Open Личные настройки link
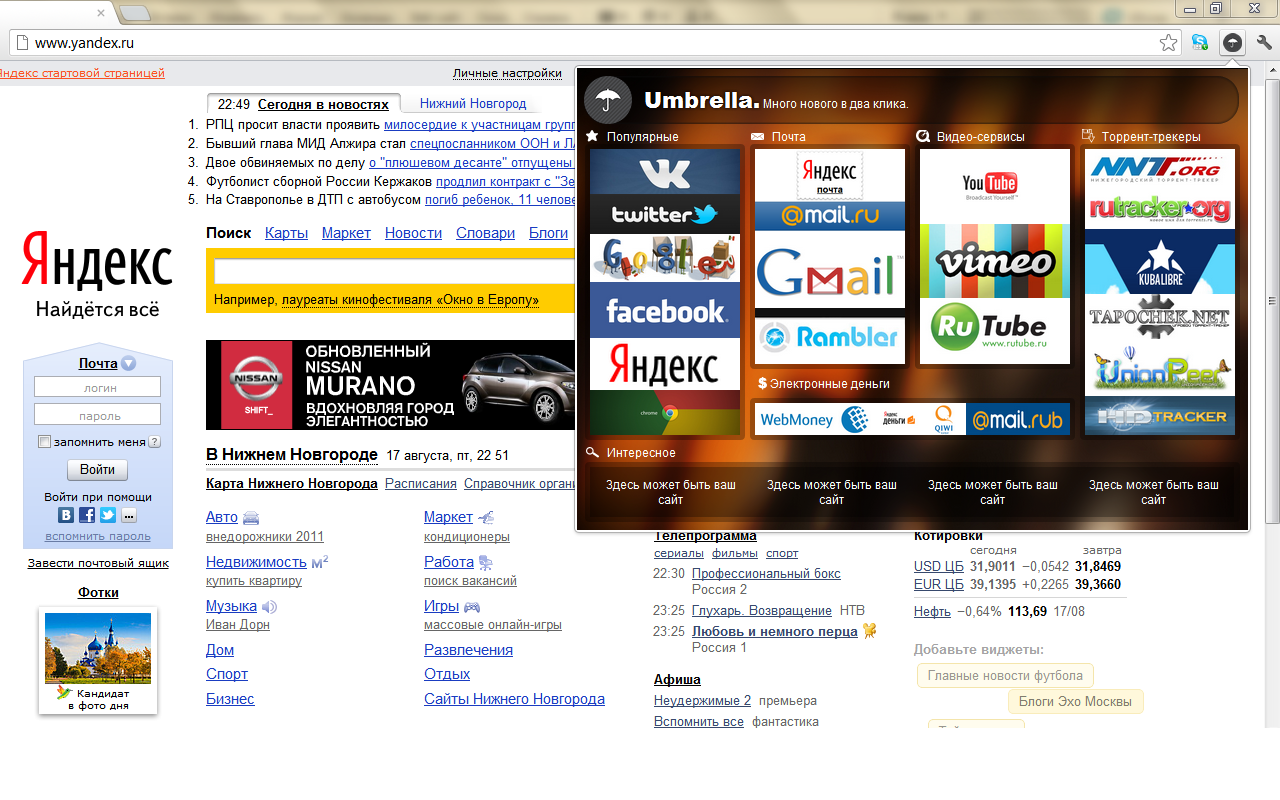Screen dimensions: 1280x800 [507, 73]
